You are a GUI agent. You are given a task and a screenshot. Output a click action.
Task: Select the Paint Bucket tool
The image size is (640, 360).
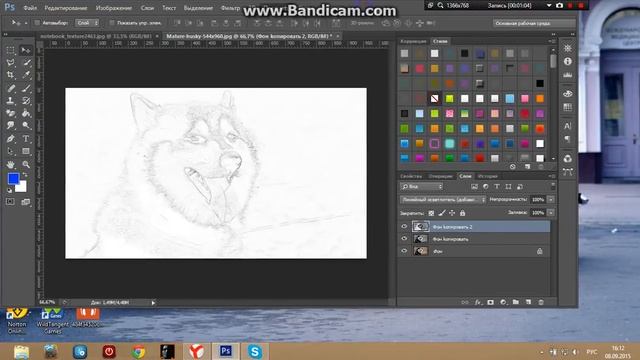(x=26, y=113)
